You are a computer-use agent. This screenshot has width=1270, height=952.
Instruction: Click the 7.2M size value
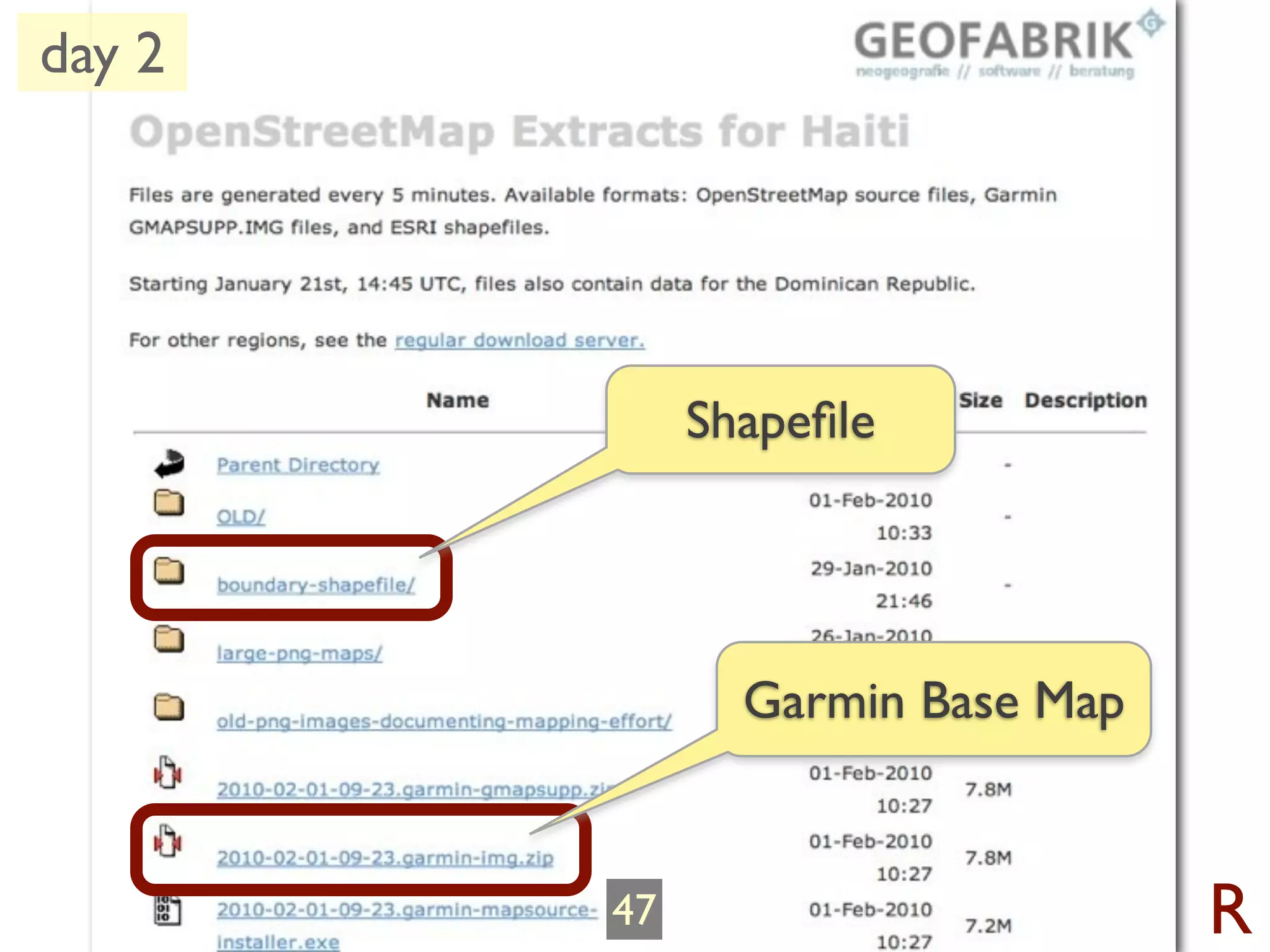point(988,925)
